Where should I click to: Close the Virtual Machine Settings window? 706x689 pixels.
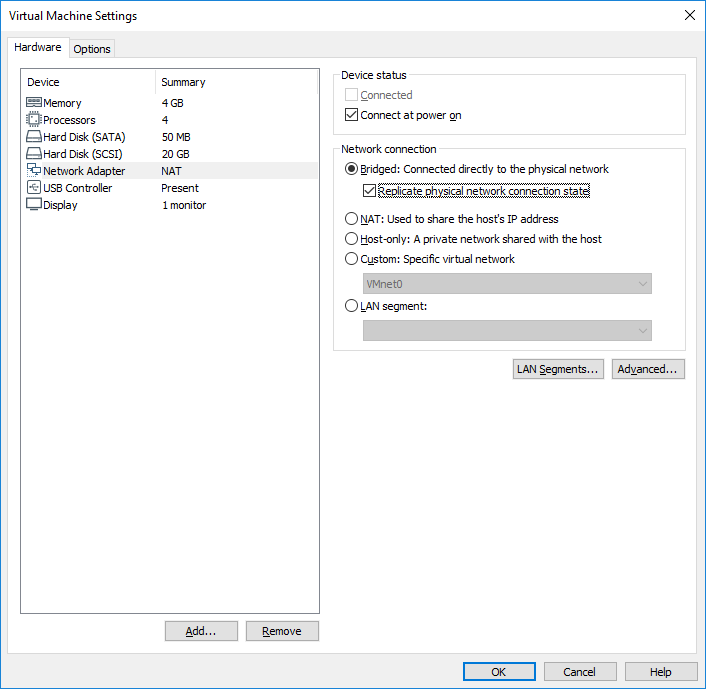coord(689,15)
